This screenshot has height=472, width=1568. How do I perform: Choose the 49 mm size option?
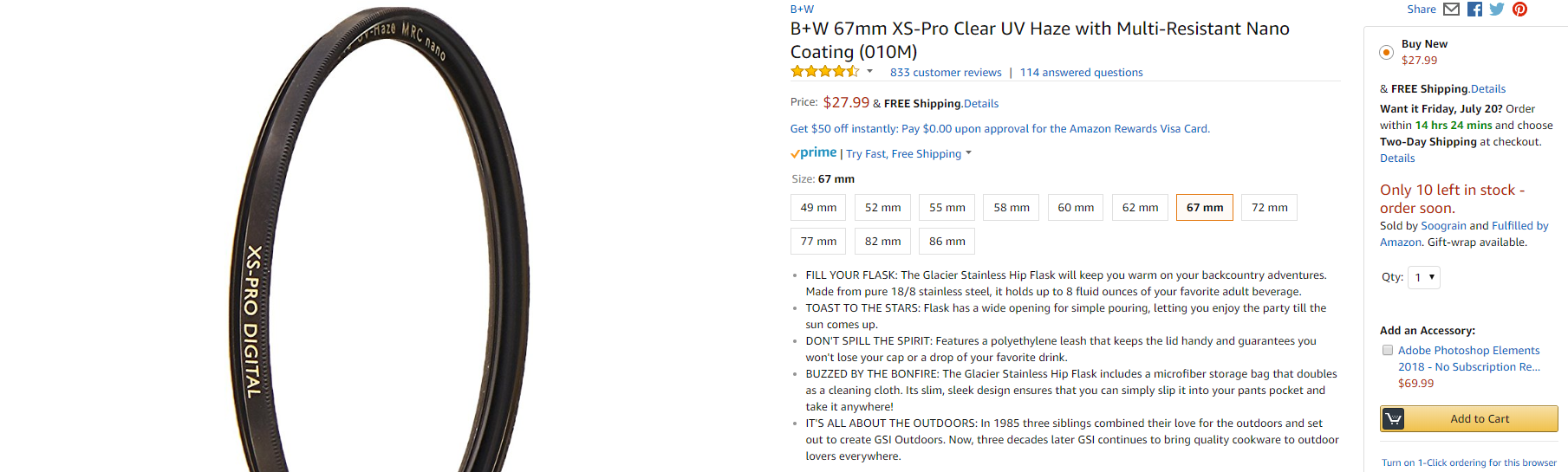coord(818,208)
